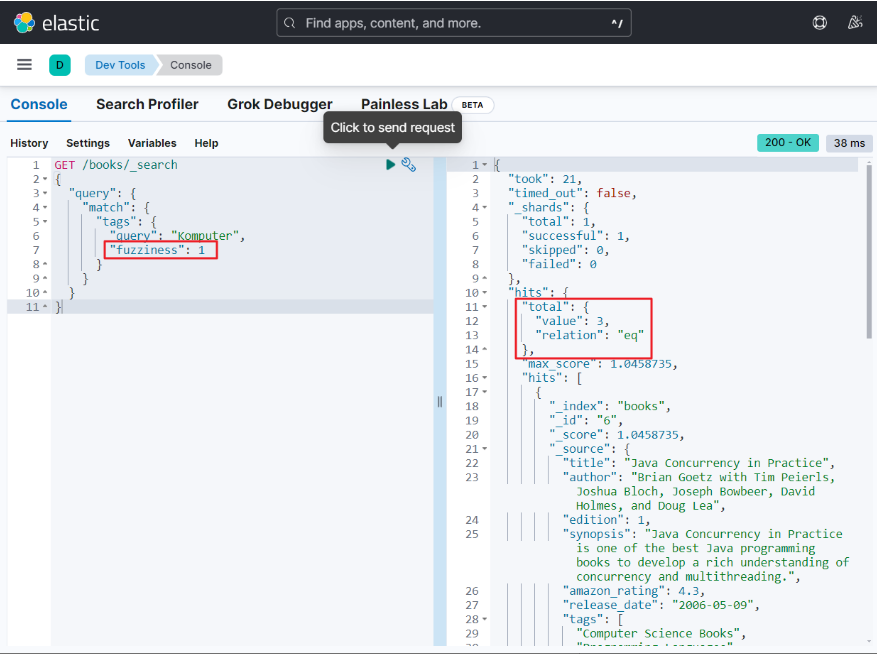
Task: Open console Variables
Action: [152, 143]
